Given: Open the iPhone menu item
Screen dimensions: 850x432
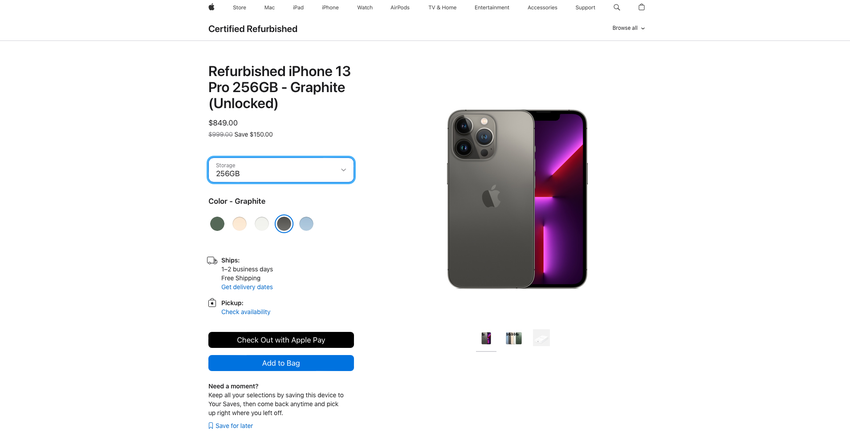Looking at the screenshot, I should [330, 7].
